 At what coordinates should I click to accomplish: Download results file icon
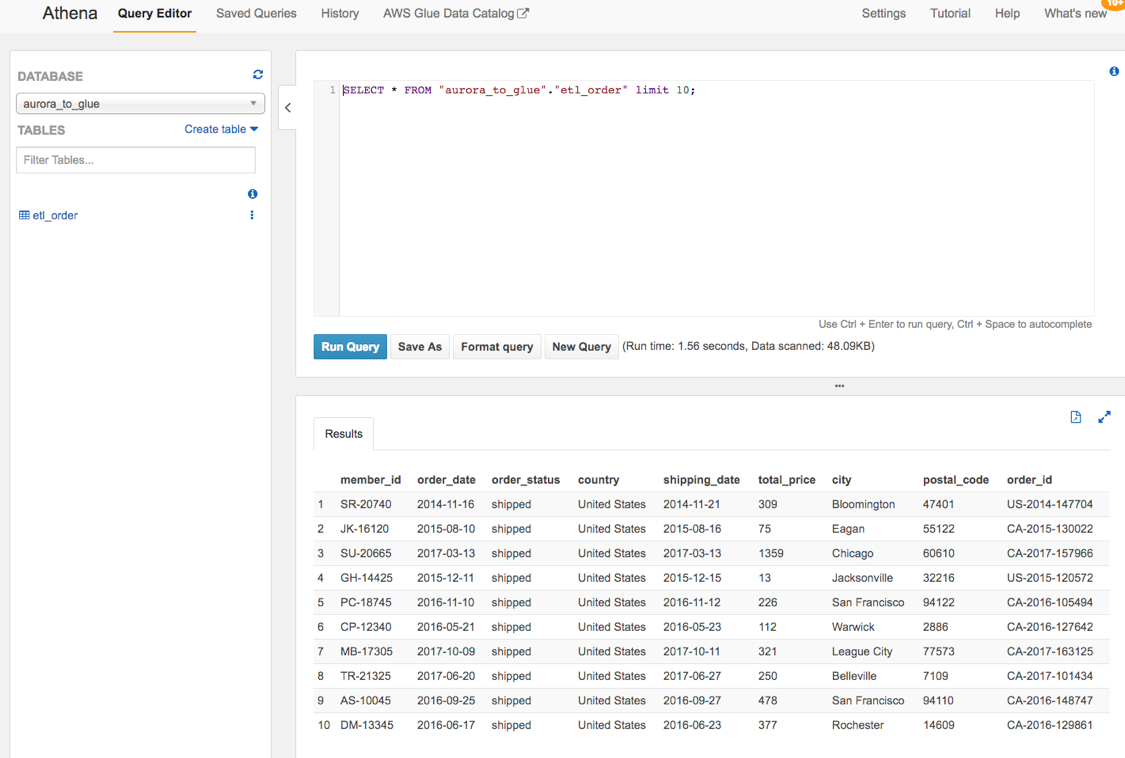coord(1076,417)
